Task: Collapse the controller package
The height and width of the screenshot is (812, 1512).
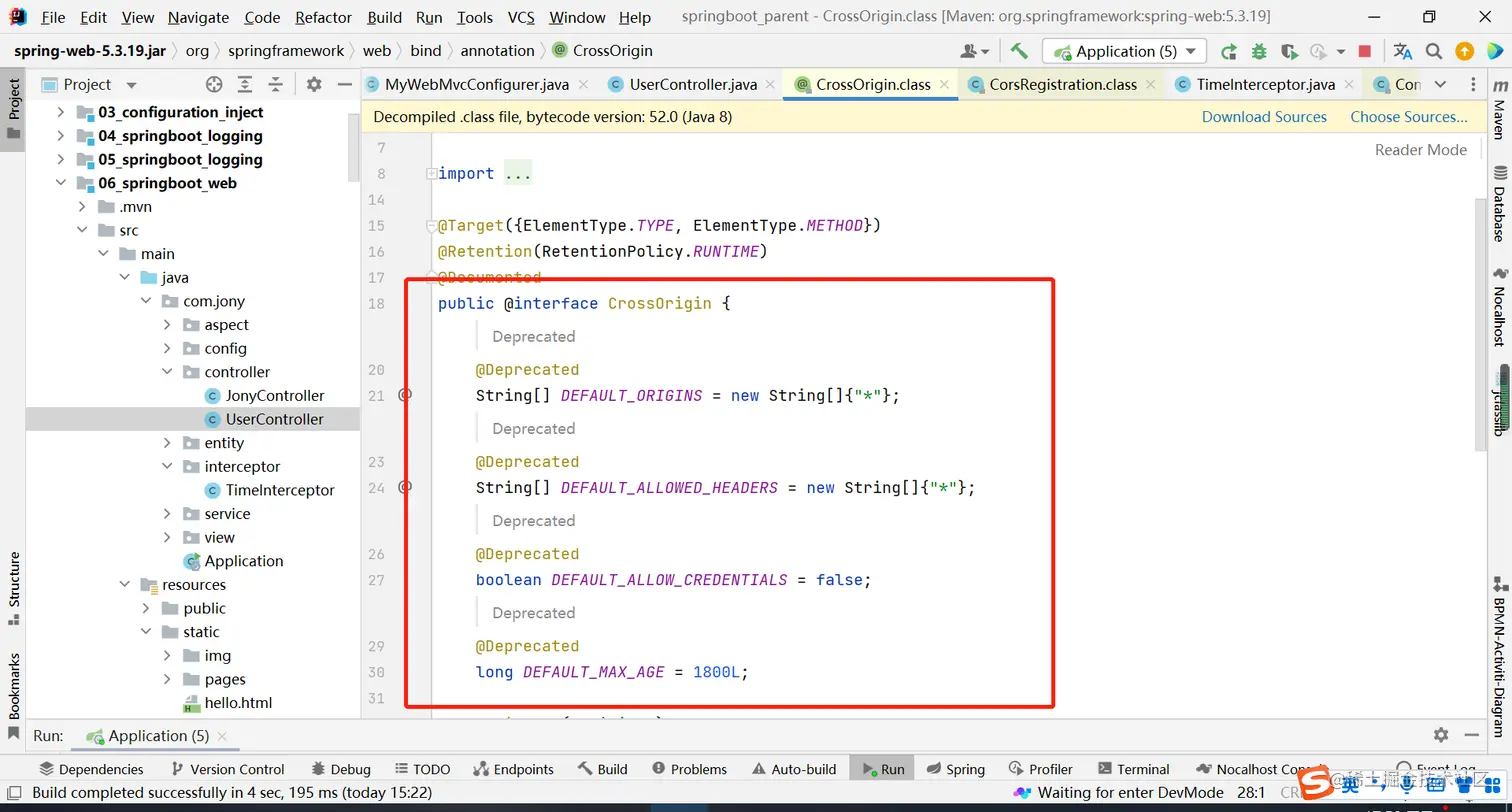Action: pos(167,372)
